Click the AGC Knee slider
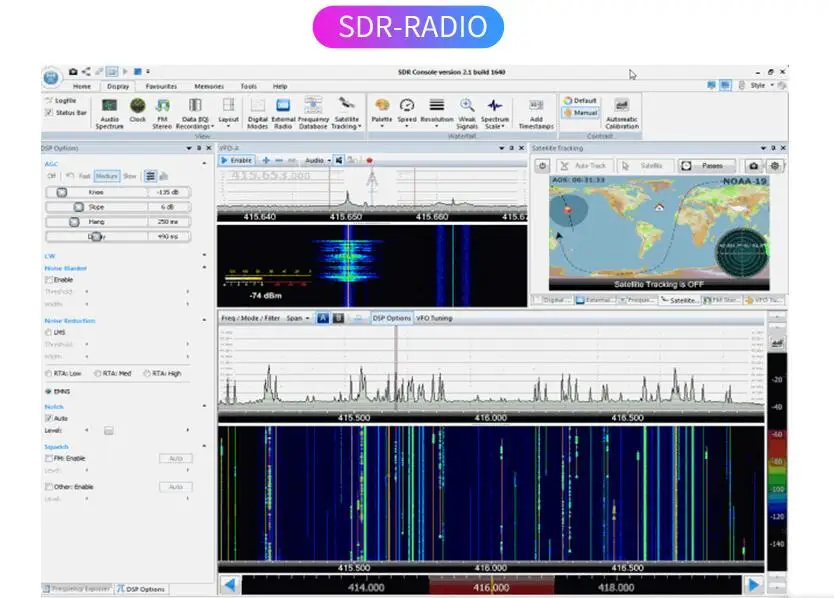834x598 pixels. click(62, 191)
